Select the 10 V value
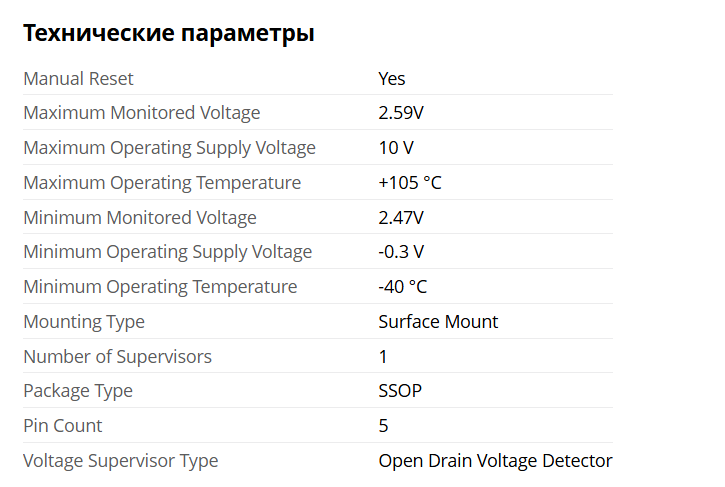Image resolution: width=725 pixels, height=487 pixels. [x=396, y=148]
